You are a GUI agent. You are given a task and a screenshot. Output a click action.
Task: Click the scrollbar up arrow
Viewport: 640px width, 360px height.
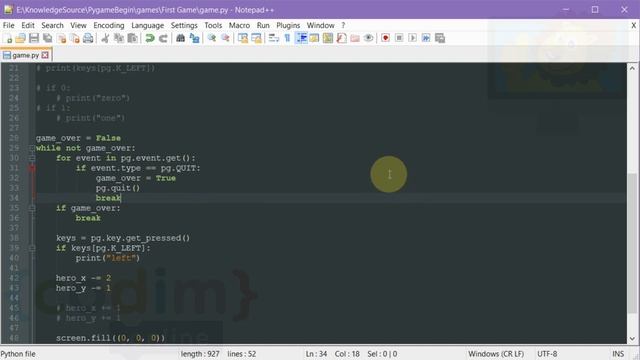(632, 68)
